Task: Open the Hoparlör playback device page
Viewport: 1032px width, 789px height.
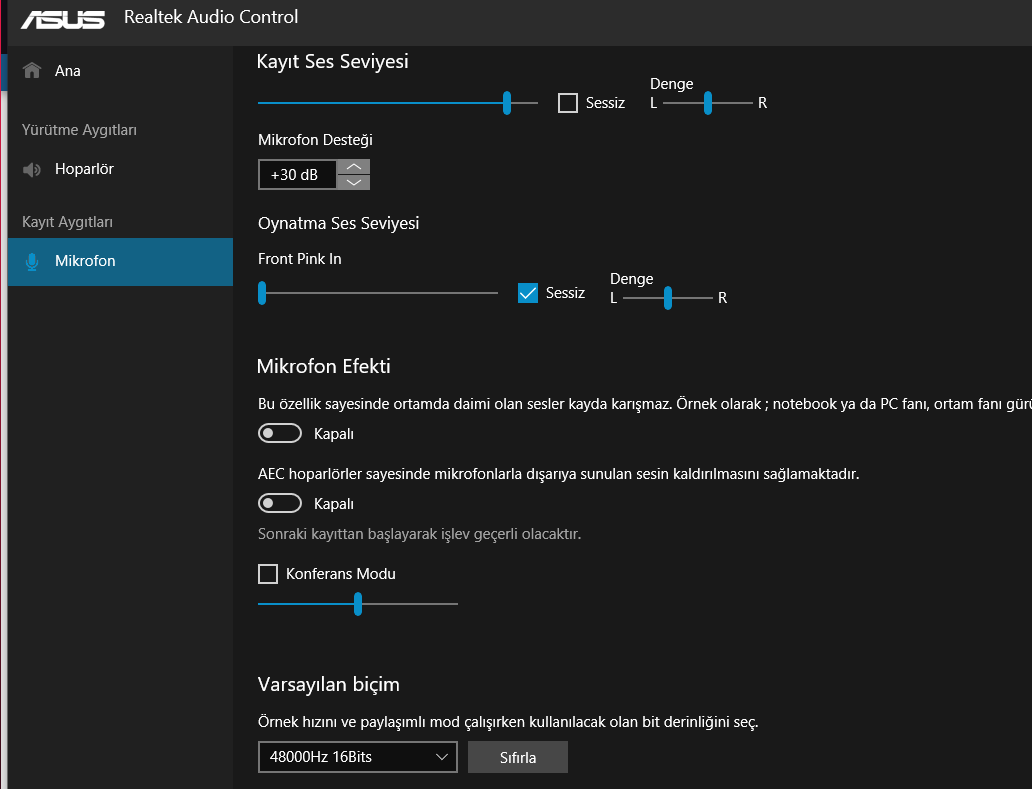Action: pos(84,169)
